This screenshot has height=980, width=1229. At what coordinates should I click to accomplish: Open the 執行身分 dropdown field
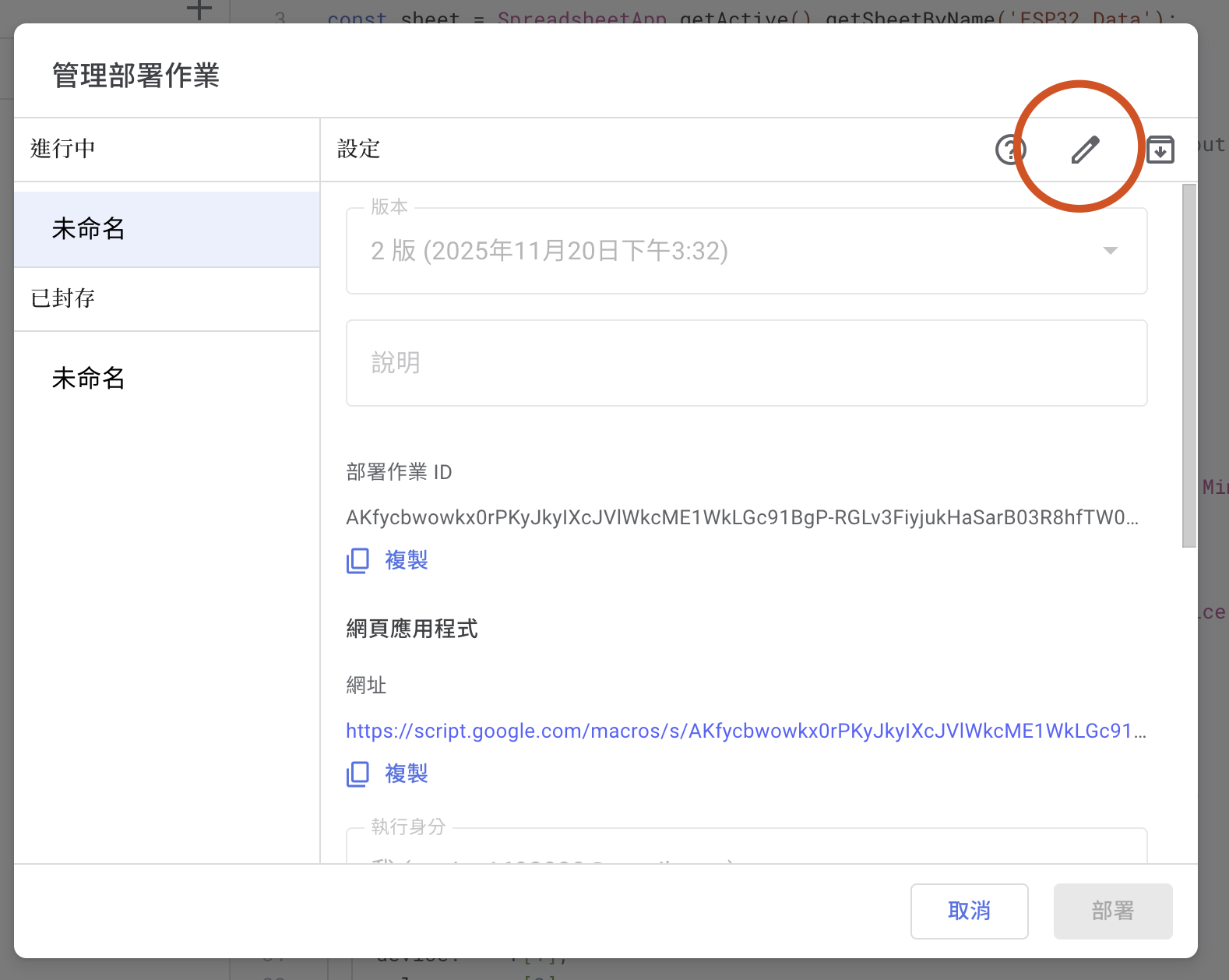coord(746,849)
